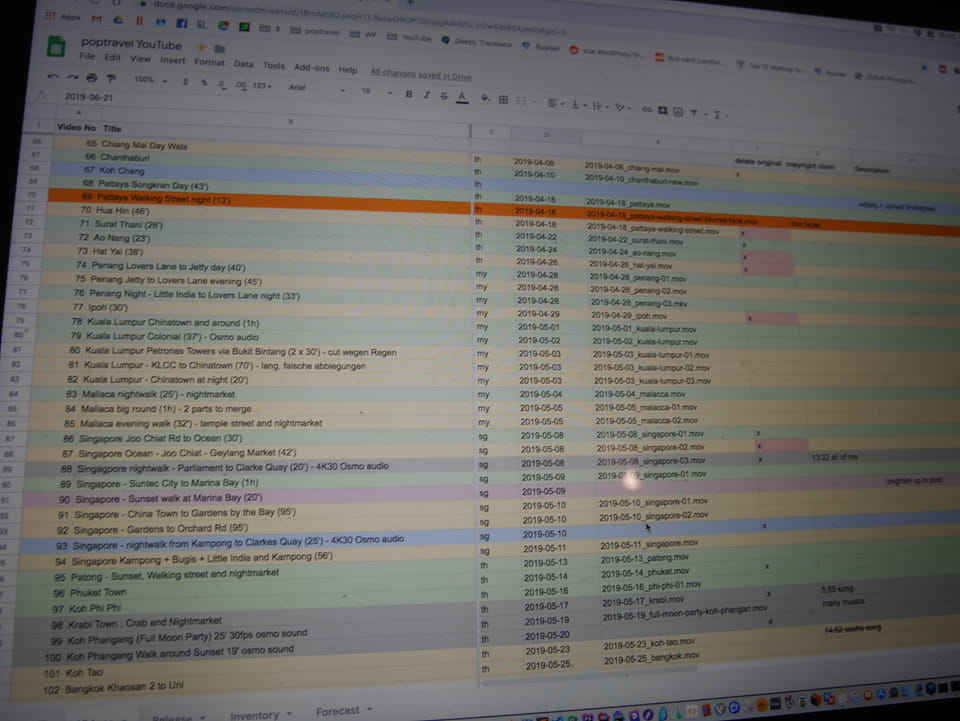The image size is (960, 721).
Task: Select the Paint format tool
Action: point(108,79)
